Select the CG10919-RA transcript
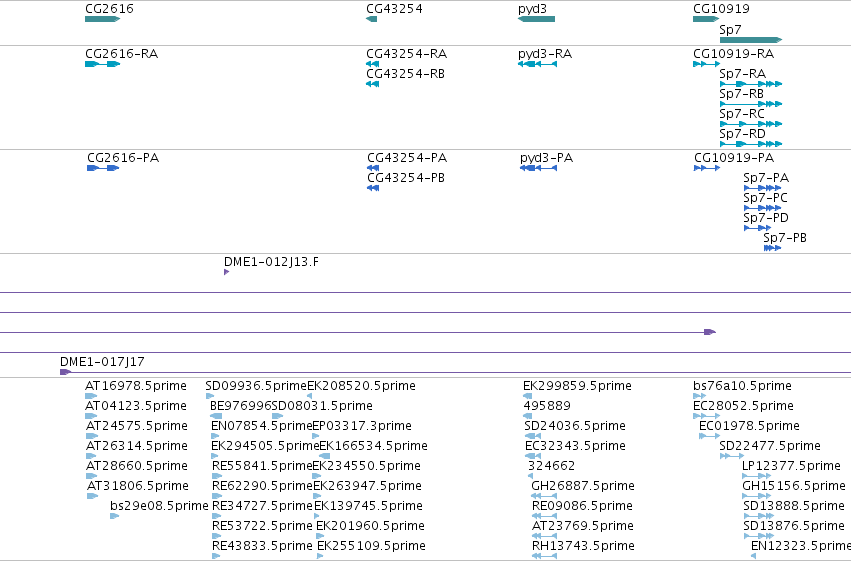851x561 pixels. [707, 64]
